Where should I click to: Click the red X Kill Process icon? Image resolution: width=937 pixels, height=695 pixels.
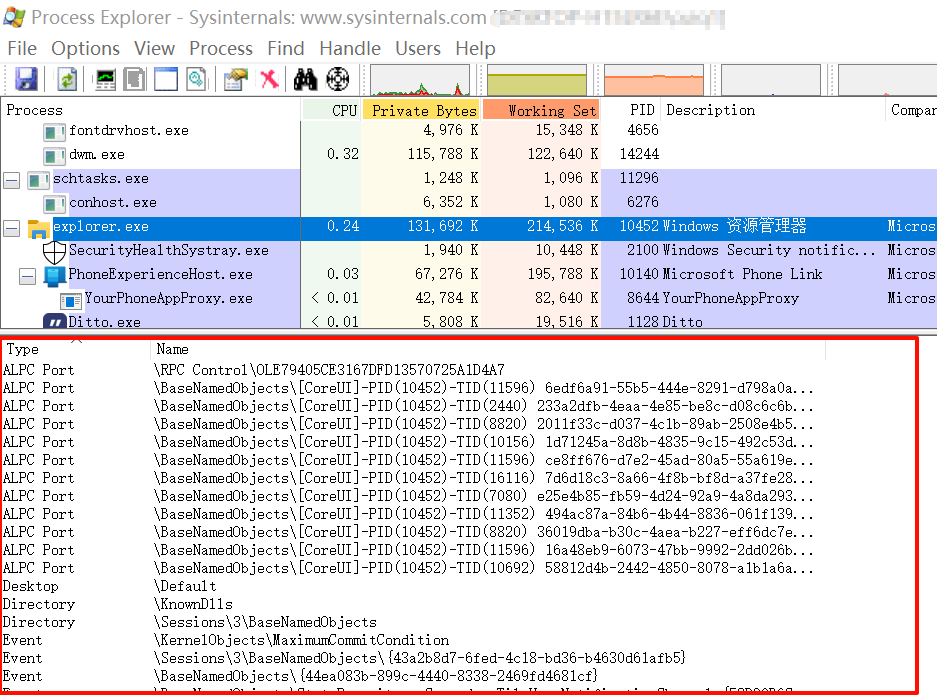coord(269,80)
